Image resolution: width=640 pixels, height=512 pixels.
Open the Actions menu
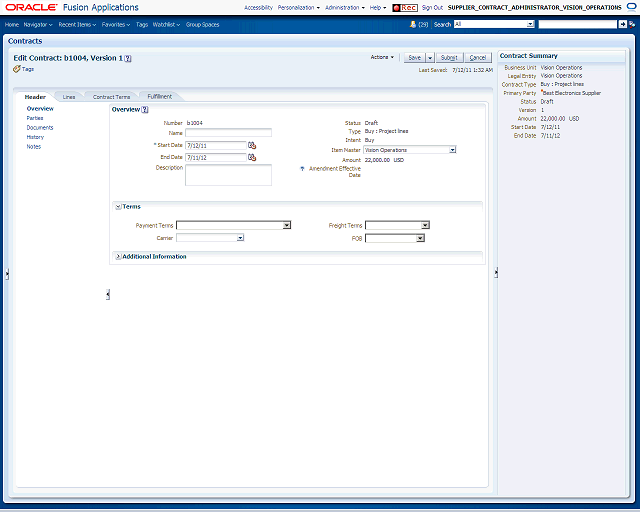[382, 57]
